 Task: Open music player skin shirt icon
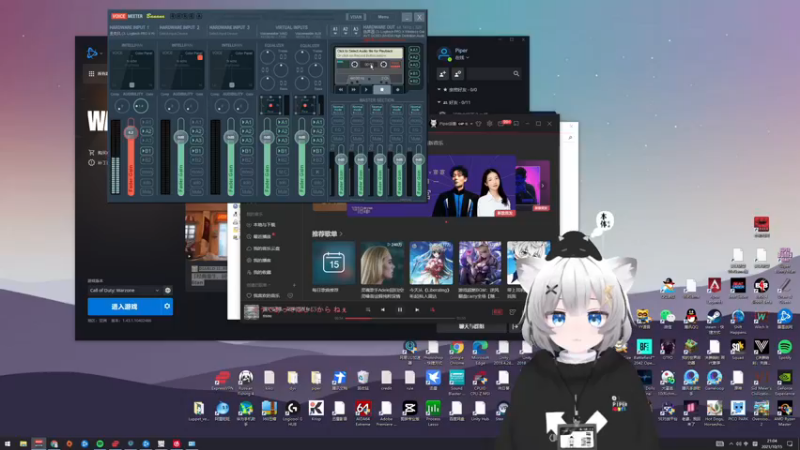[478, 123]
